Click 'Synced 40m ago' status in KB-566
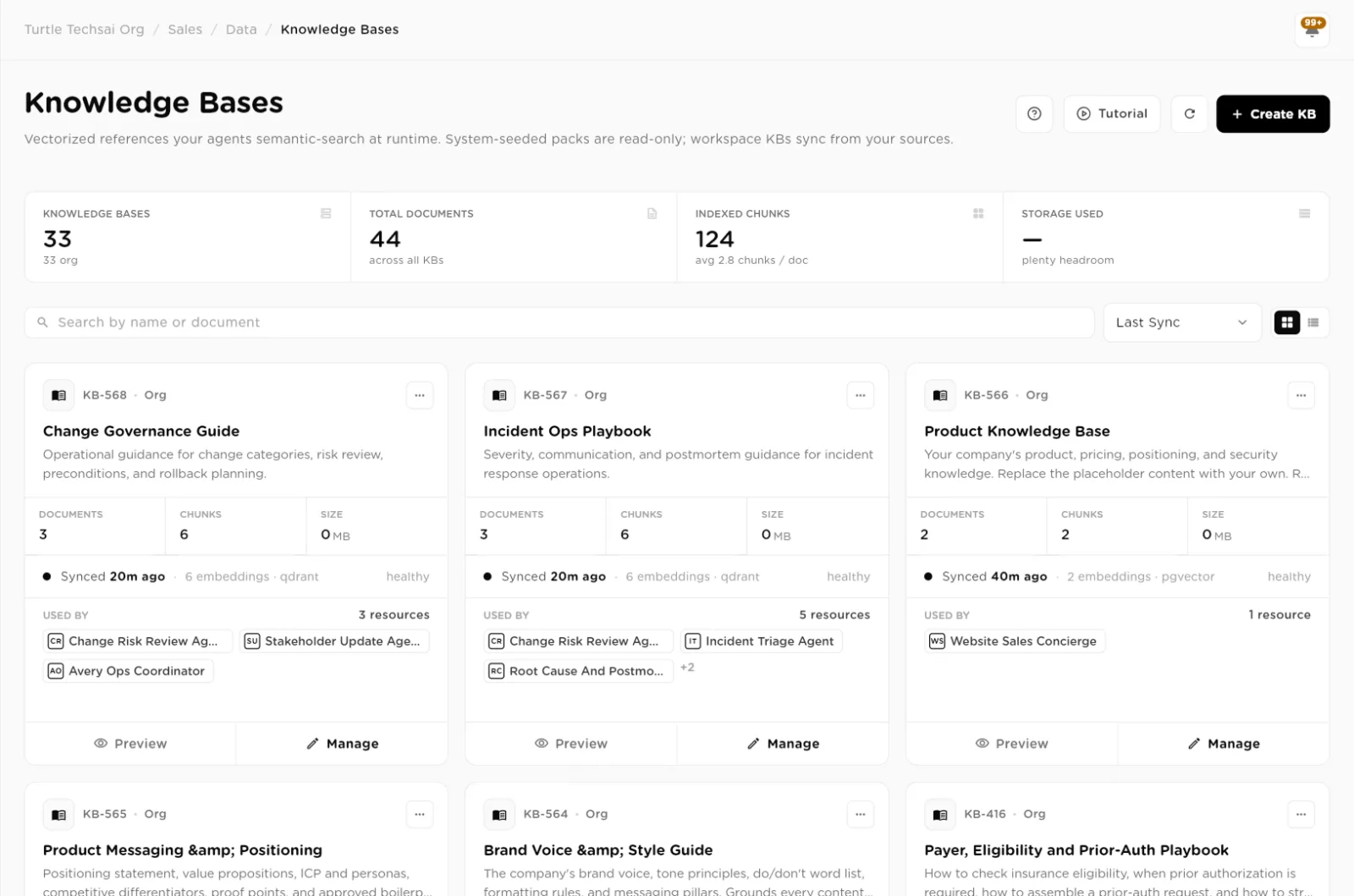Image resolution: width=1354 pixels, height=896 pixels. (994, 576)
